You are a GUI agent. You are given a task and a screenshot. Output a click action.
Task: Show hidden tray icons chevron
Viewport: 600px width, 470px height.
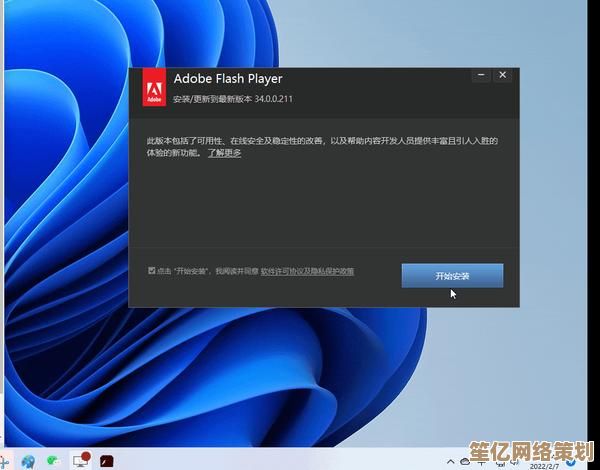(450, 462)
